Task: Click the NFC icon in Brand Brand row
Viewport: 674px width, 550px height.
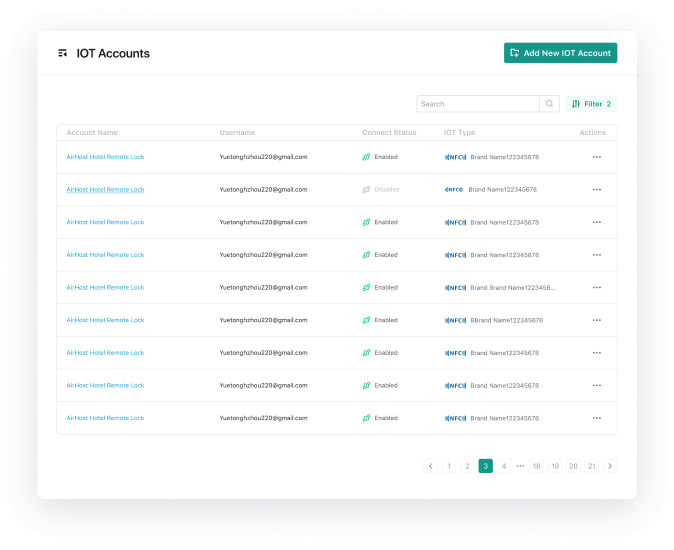Action: pyautogui.click(x=455, y=288)
